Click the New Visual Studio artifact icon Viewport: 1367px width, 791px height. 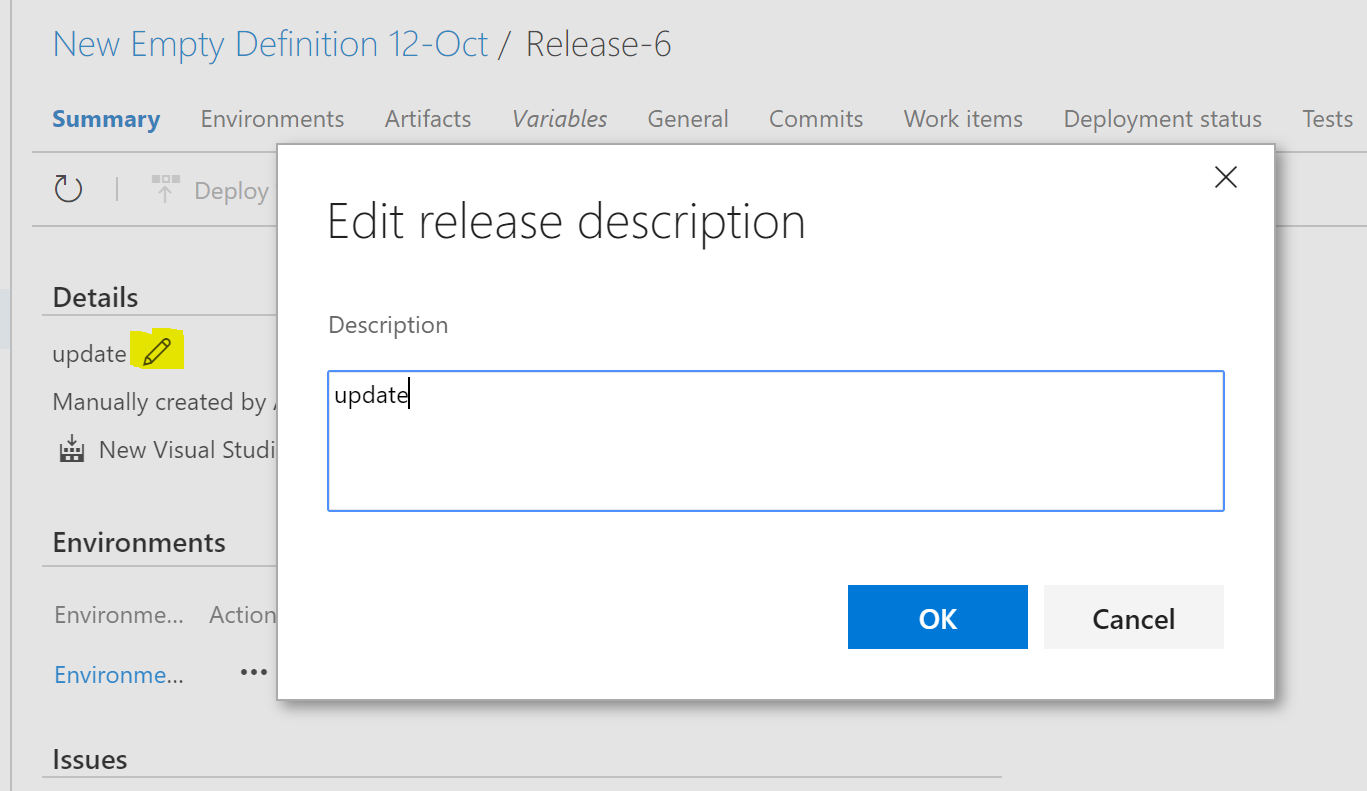point(71,449)
